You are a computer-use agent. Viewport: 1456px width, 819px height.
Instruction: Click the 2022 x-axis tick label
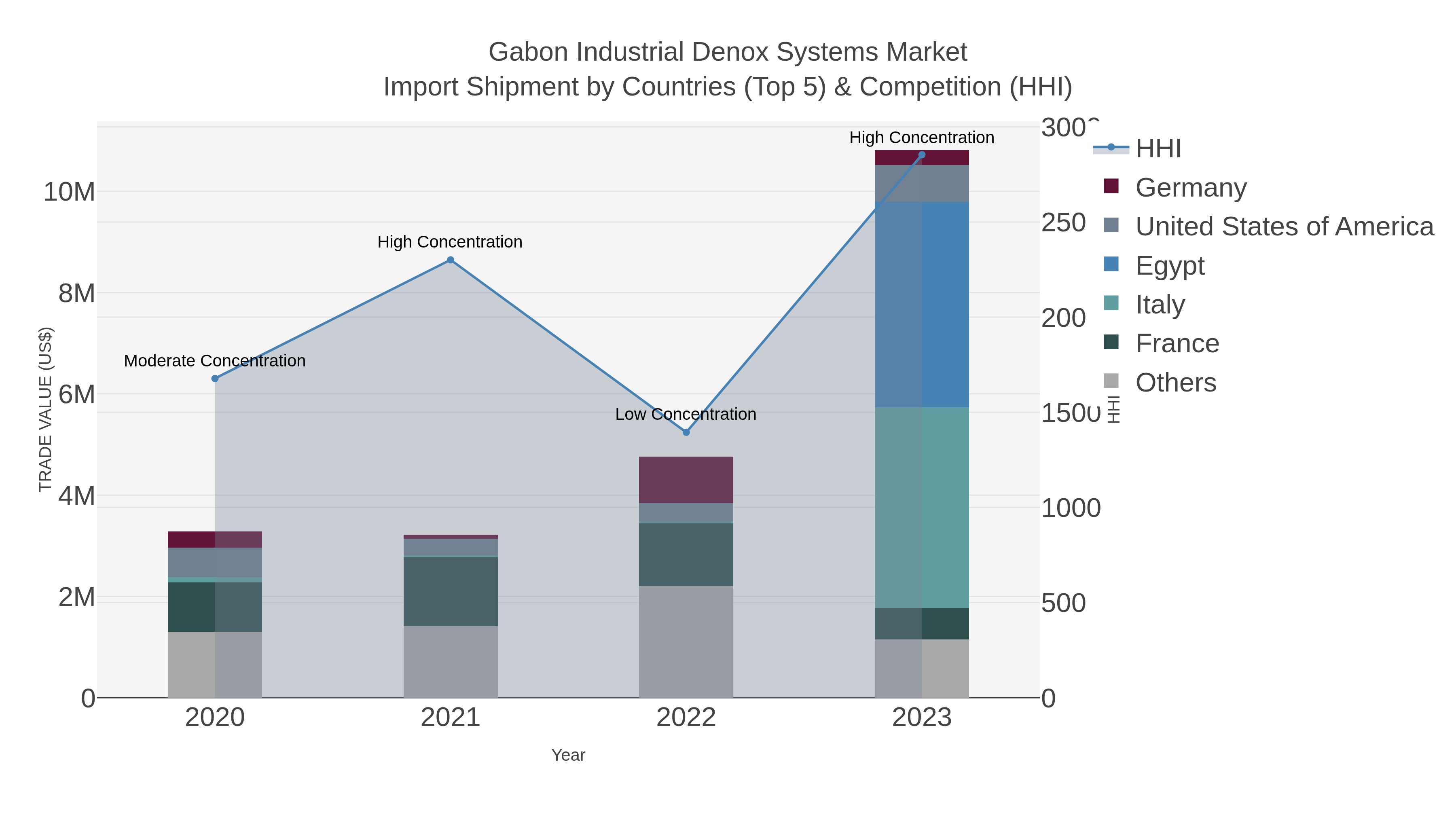click(686, 718)
